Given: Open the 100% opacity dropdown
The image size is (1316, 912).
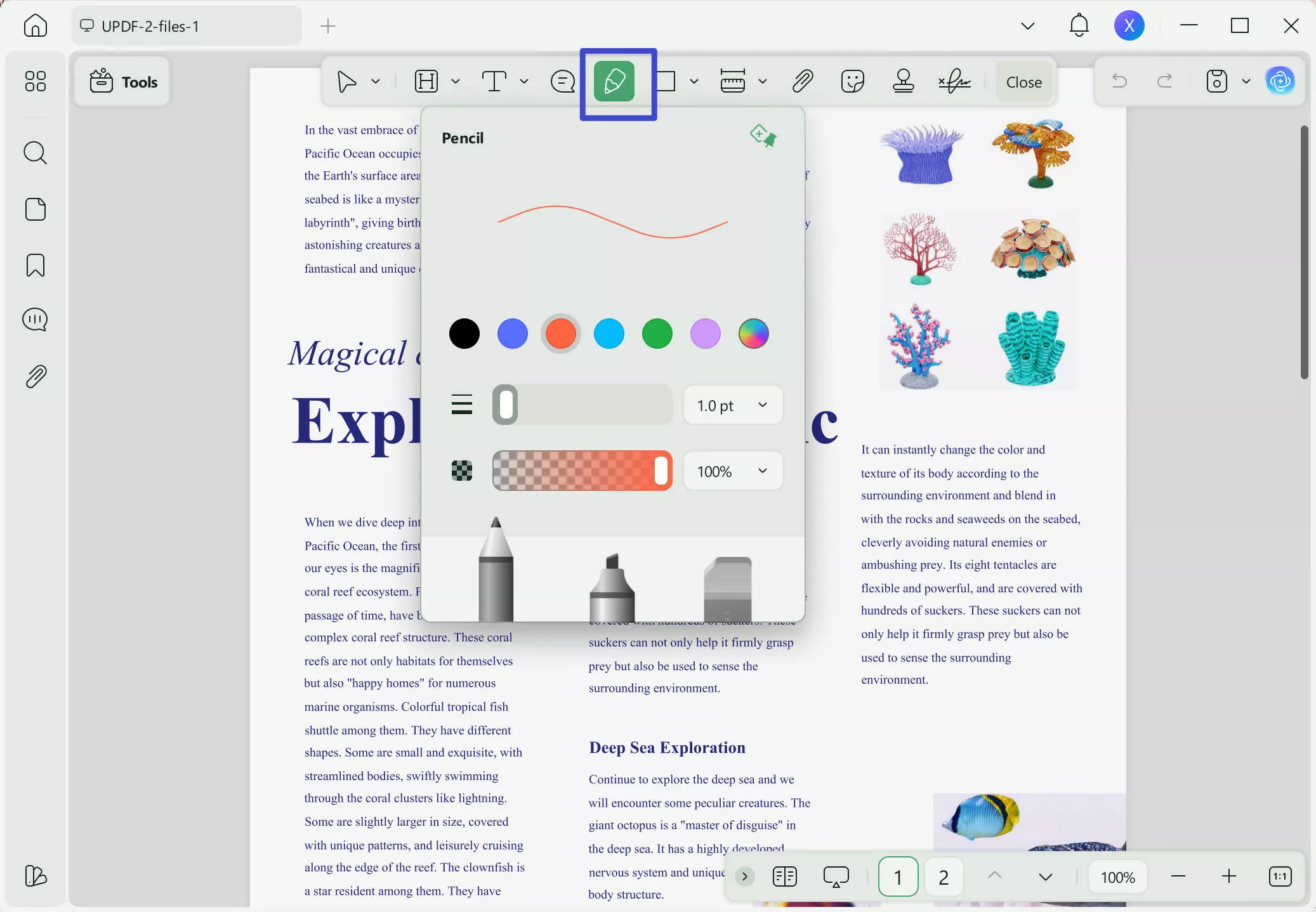Looking at the screenshot, I should click(x=733, y=471).
